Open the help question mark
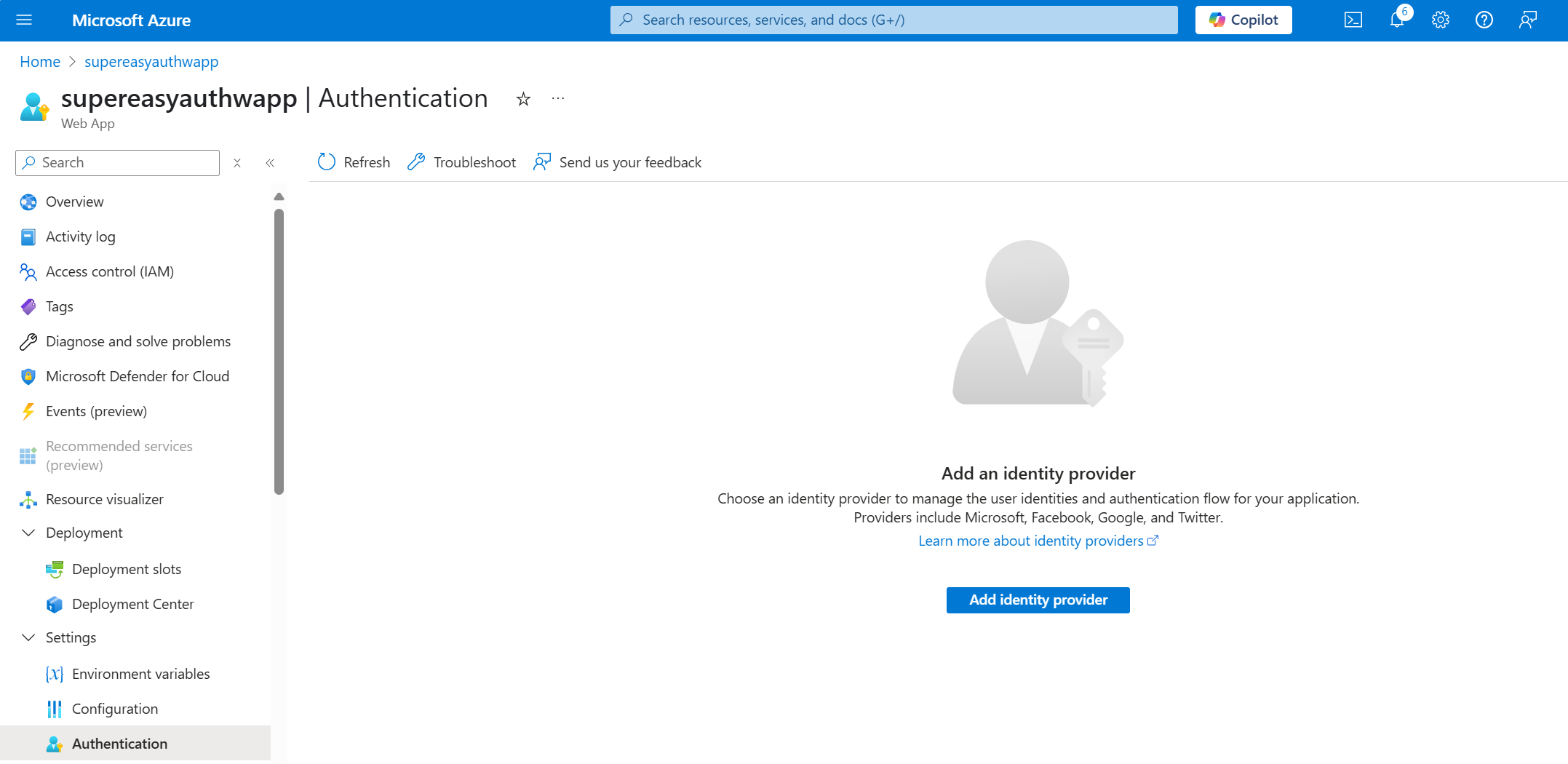 1484,20
